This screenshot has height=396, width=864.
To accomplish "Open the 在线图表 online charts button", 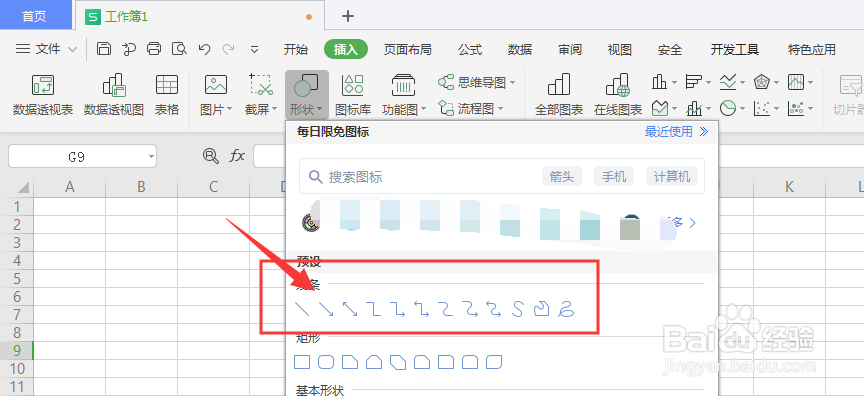I will [618, 95].
